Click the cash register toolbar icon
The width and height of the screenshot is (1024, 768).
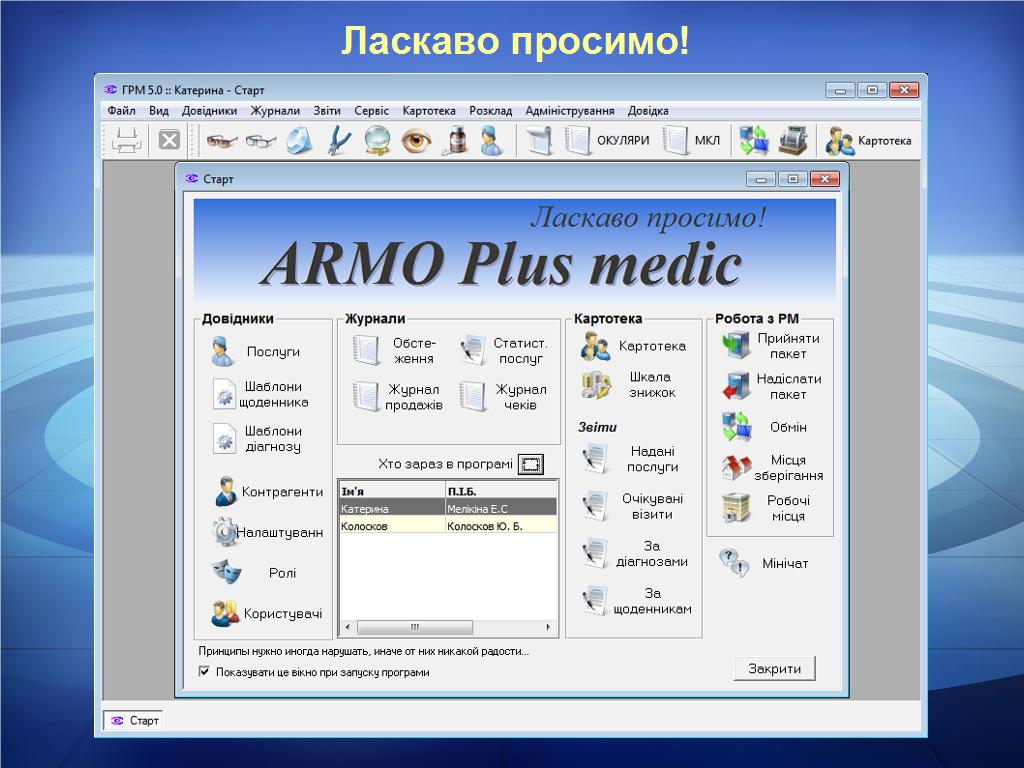coord(793,141)
